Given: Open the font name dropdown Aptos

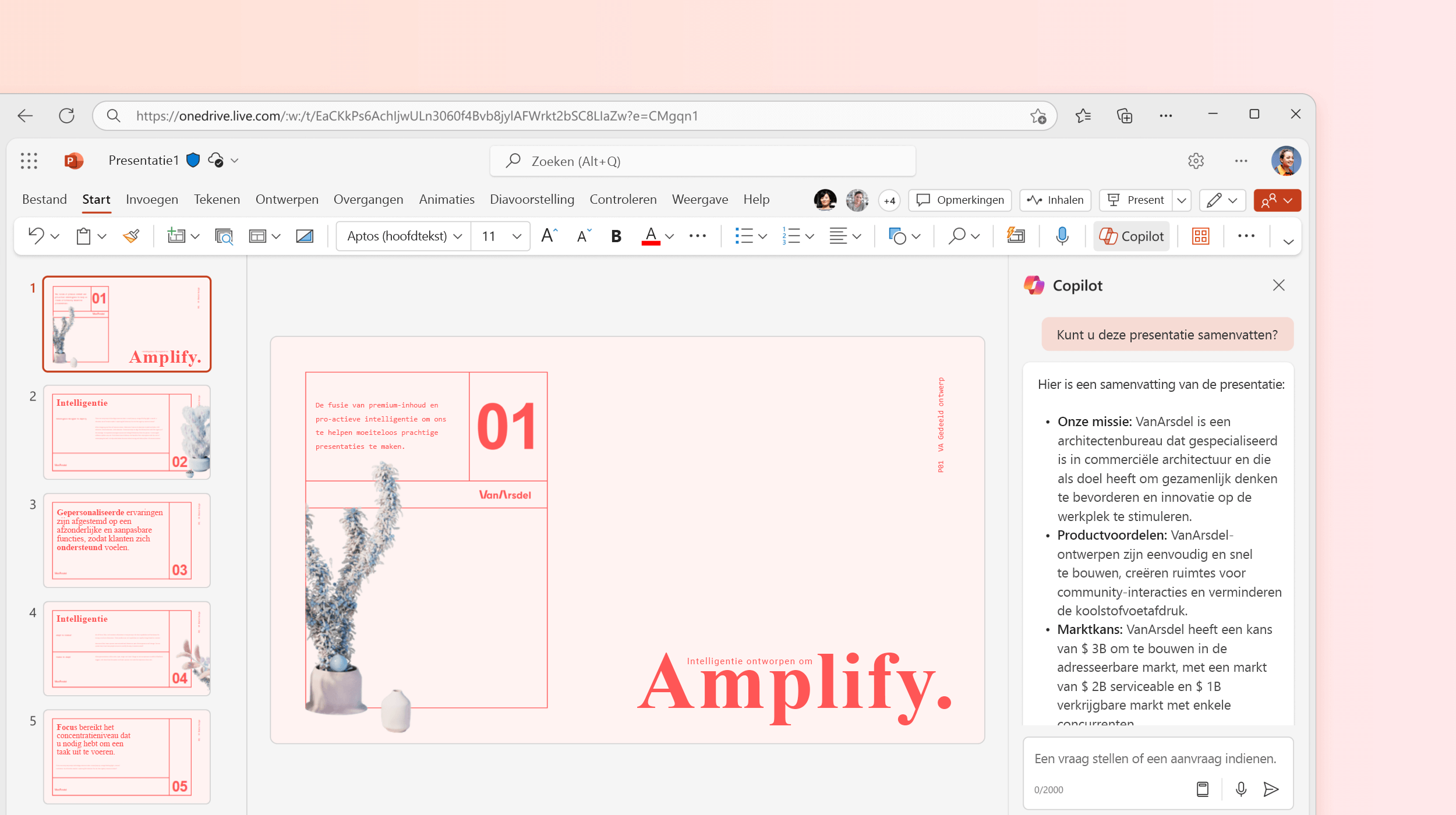Looking at the screenshot, I should click(x=404, y=236).
